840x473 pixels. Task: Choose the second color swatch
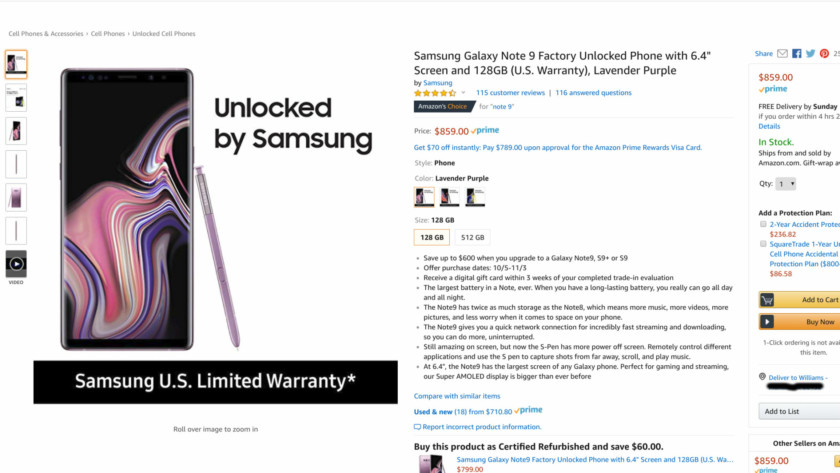pos(449,197)
